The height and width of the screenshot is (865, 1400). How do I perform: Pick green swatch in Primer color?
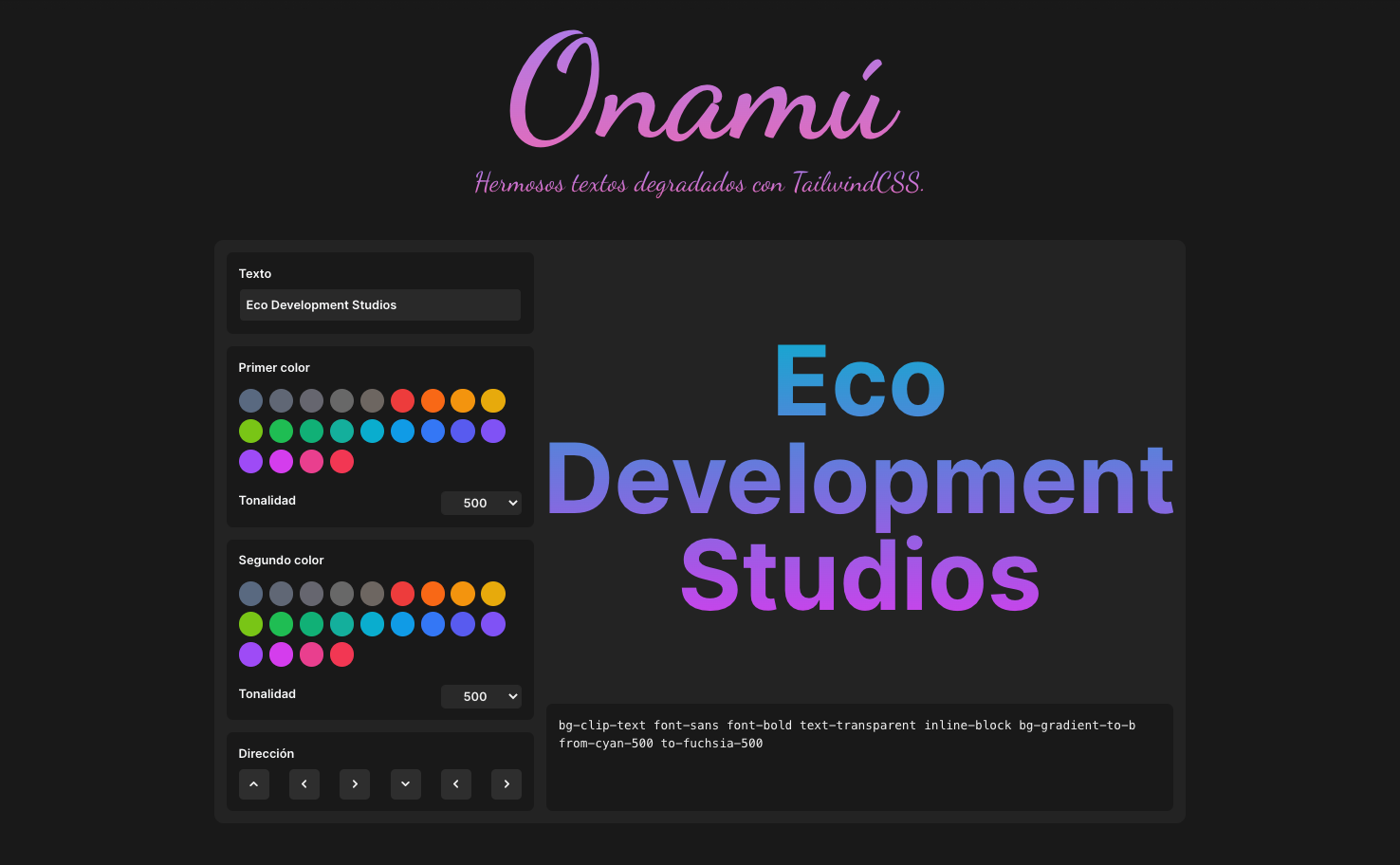click(281, 431)
